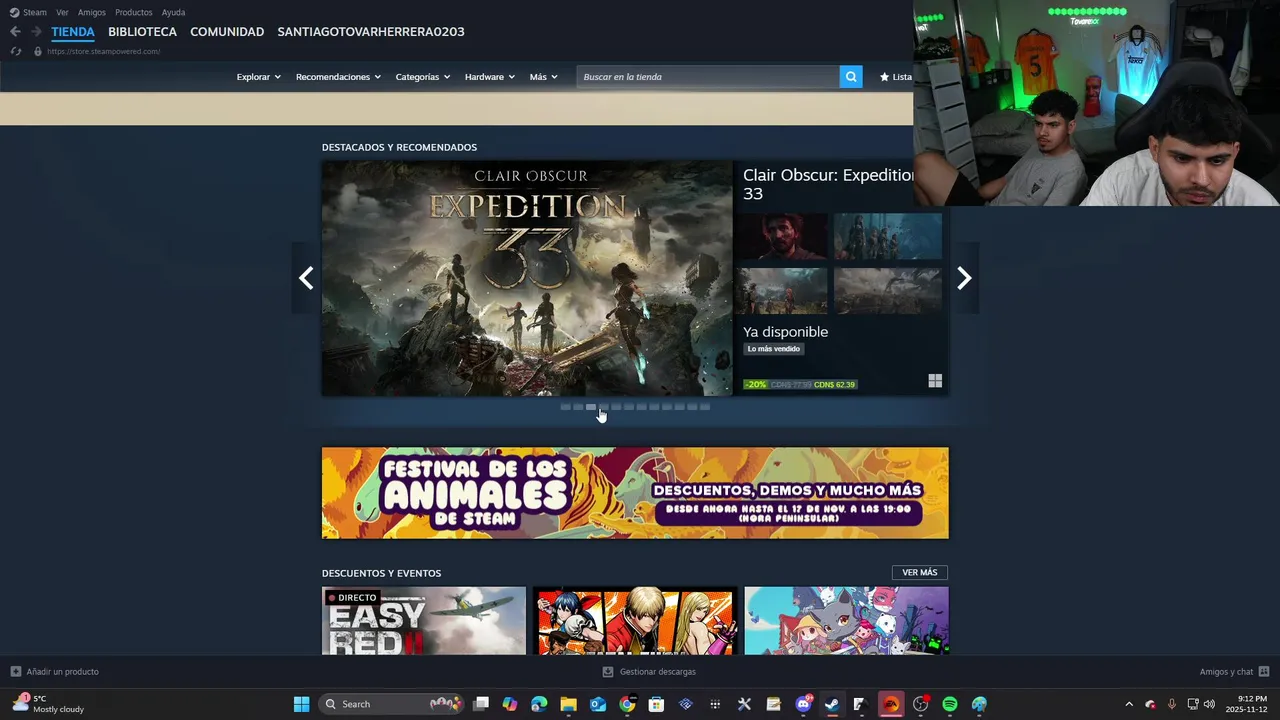
Task: Open the Productos menu
Action: pyautogui.click(x=134, y=12)
